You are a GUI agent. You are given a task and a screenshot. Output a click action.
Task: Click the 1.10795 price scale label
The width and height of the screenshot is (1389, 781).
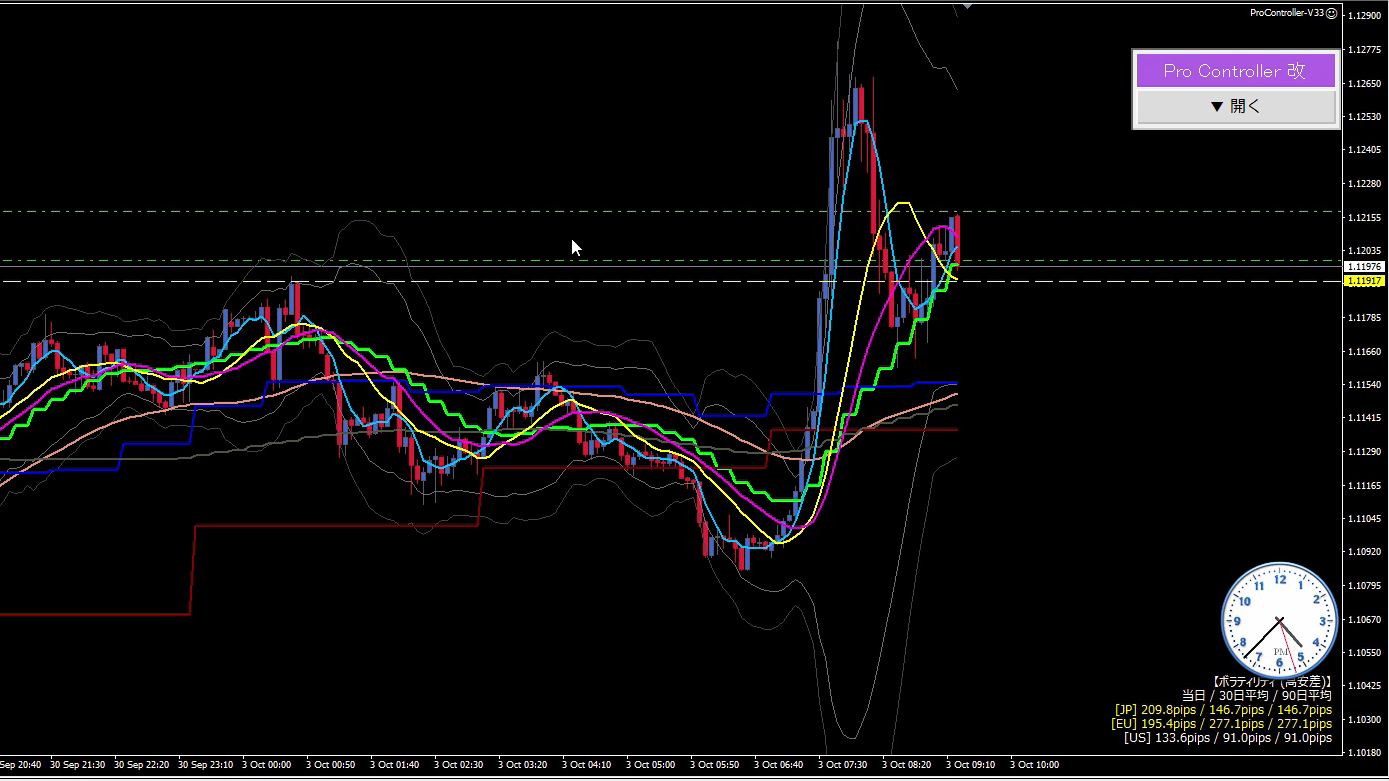coord(1366,586)
